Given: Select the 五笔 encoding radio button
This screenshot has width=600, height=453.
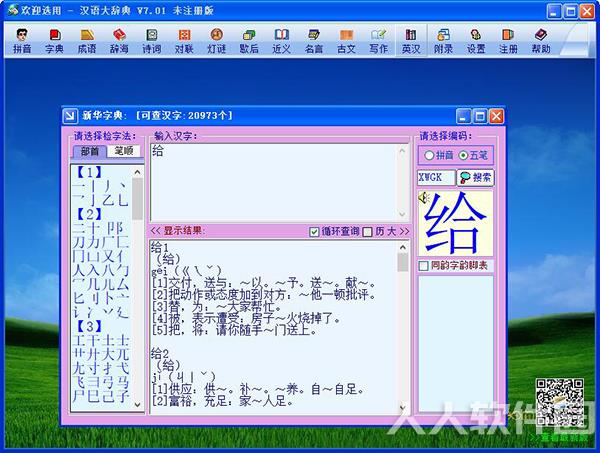Looking at the screenshot, I should coord(463,155).
